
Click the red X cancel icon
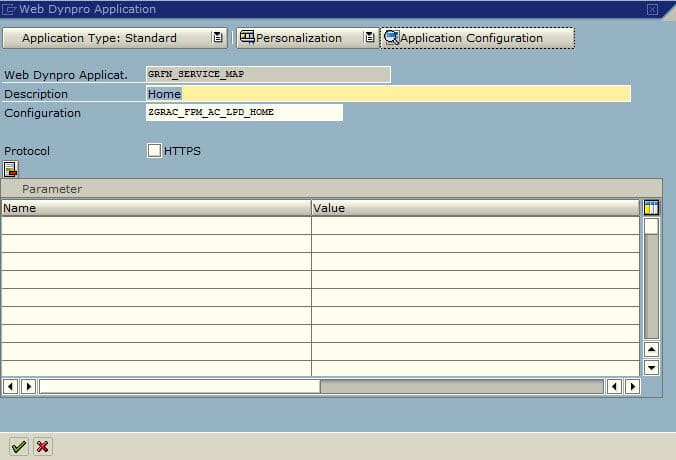pyautogui.click(x=43, y=446)
